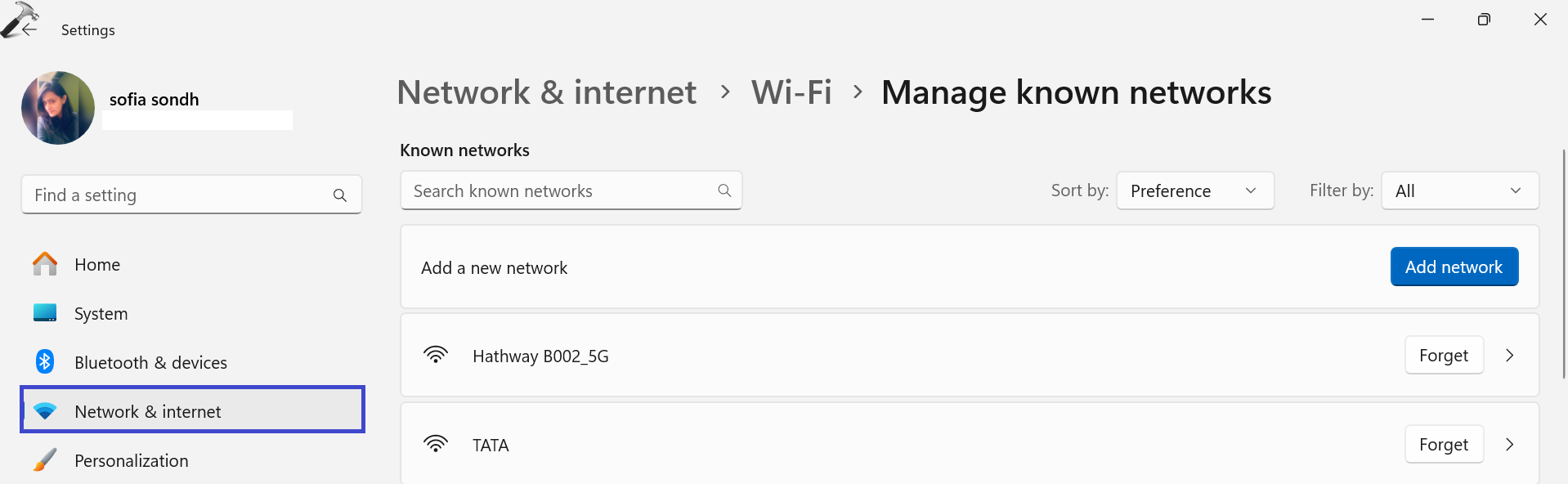Viewport: 1568px width, 484px height.
Task: Click the Bluetooth icon in sidebar
Action: click(45, 361)
